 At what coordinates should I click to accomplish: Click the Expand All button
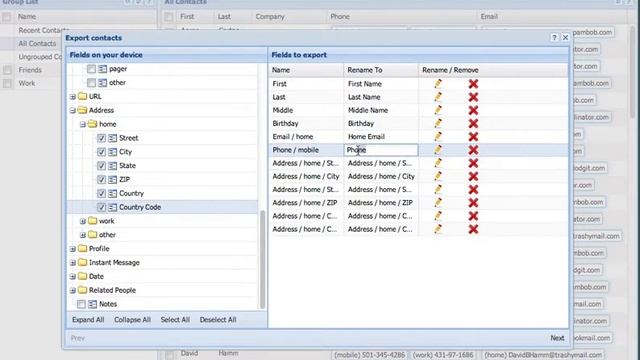coord(88,320)
